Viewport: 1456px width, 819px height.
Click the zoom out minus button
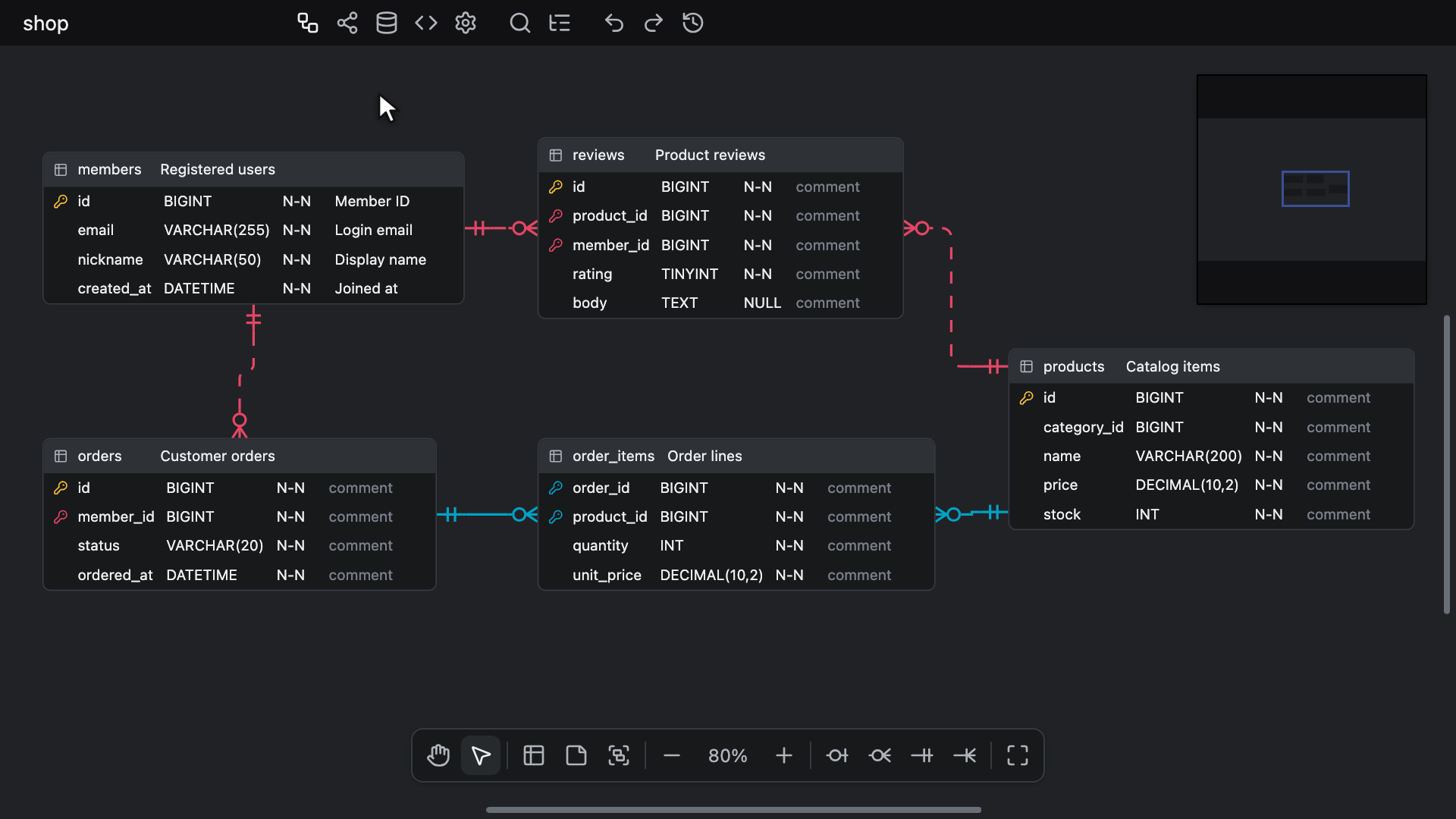672,755
